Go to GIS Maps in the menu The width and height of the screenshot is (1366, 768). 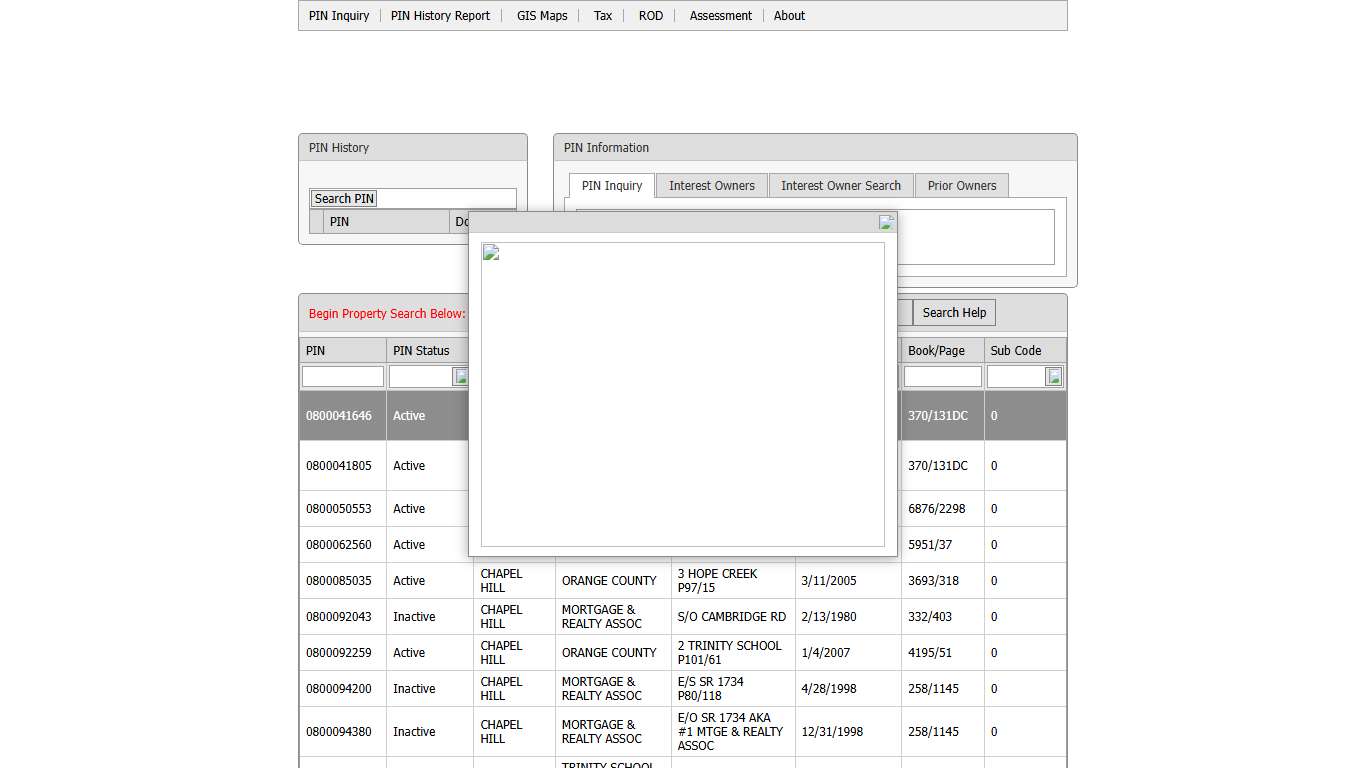tap(542, 16)
